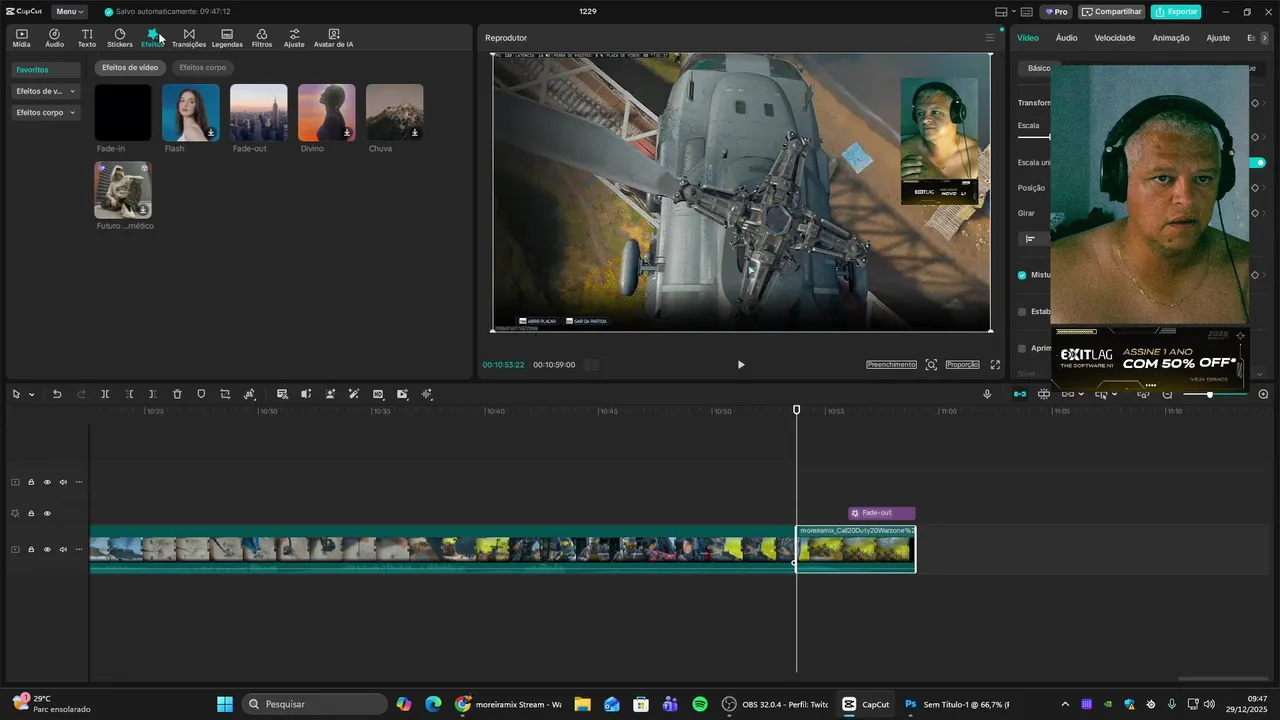
Task: Lock the effects track
Action: point(31,514)
